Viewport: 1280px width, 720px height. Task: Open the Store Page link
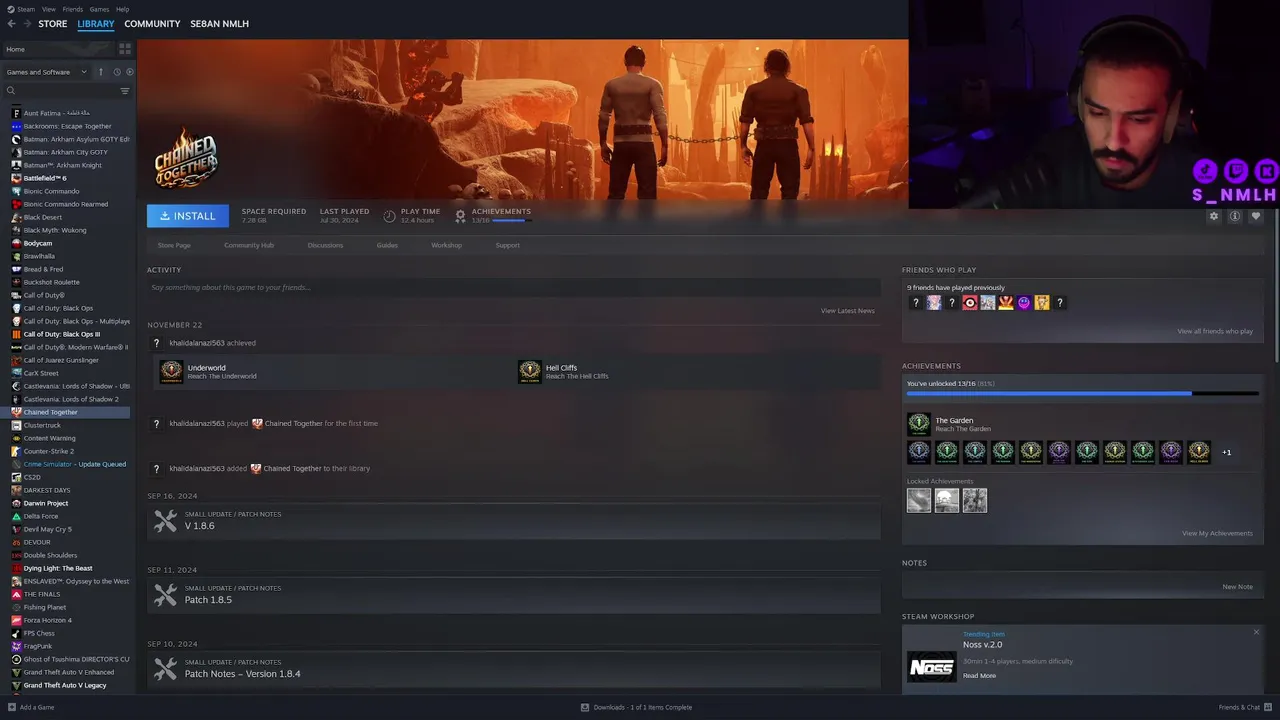pos(174,245)
